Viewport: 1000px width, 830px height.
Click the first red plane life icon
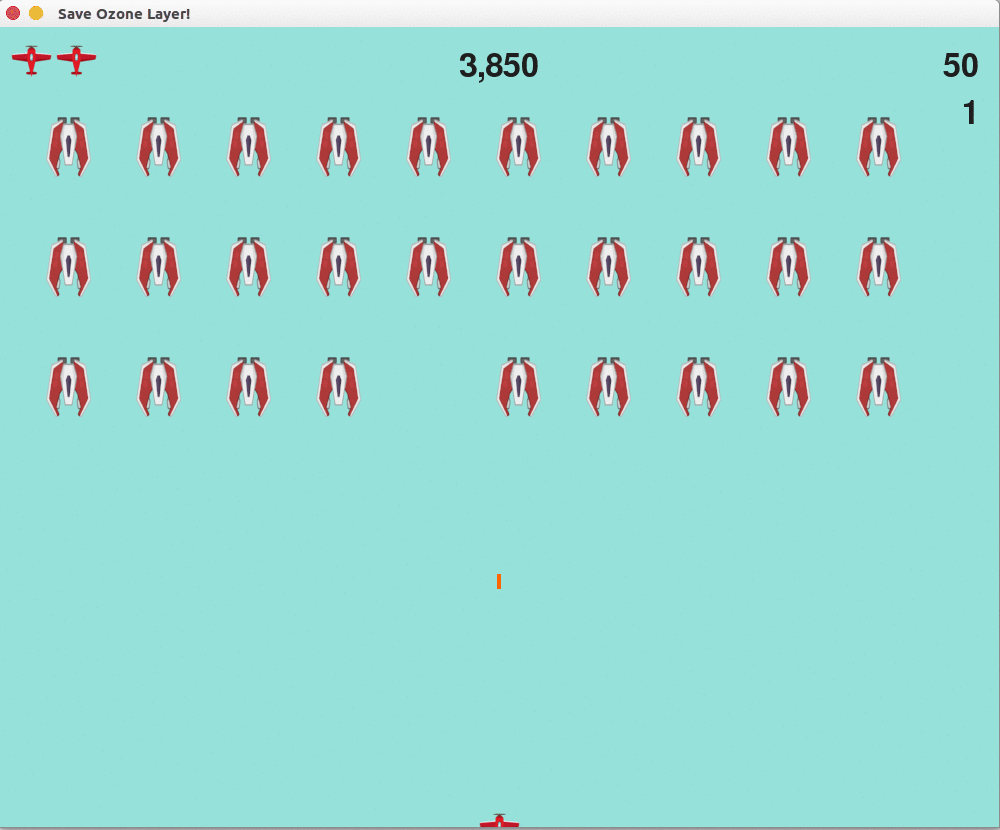click(31, 60)
